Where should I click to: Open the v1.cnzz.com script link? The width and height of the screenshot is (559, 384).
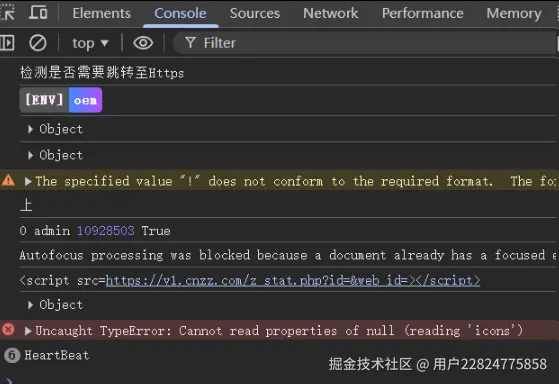[x=293, y=281]
